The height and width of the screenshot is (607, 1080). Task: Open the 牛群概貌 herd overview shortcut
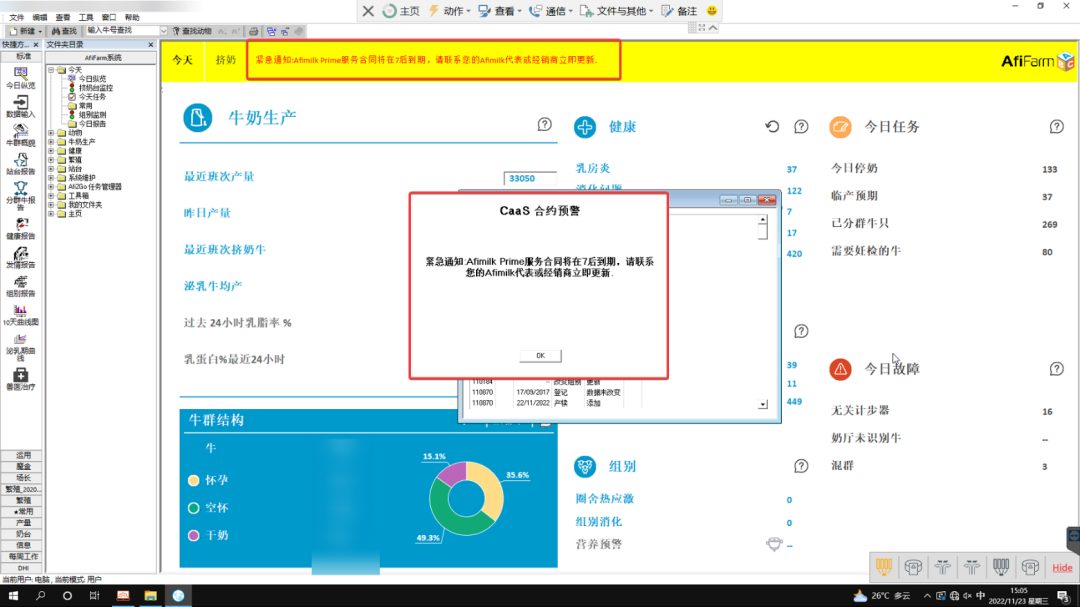[x=21, y=135]
